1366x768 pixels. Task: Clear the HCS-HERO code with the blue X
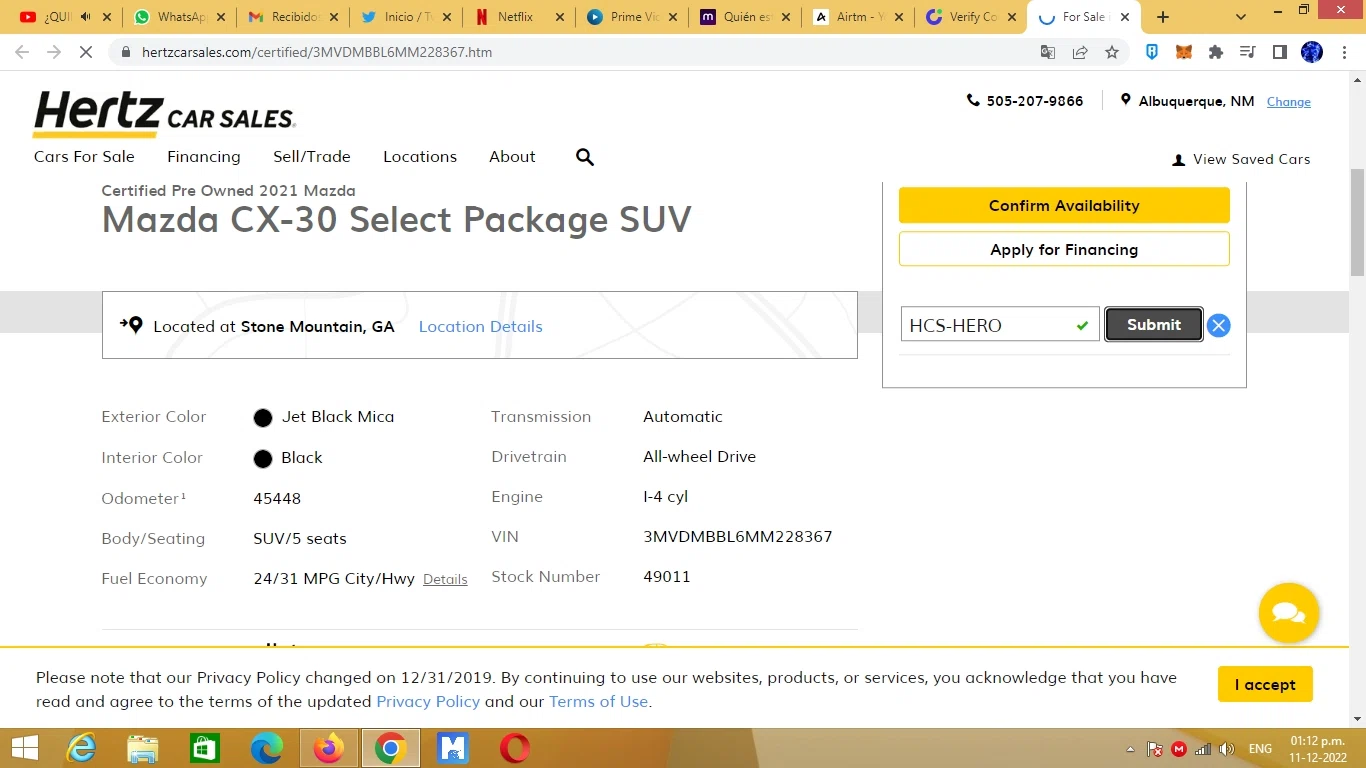point(1218,325)
